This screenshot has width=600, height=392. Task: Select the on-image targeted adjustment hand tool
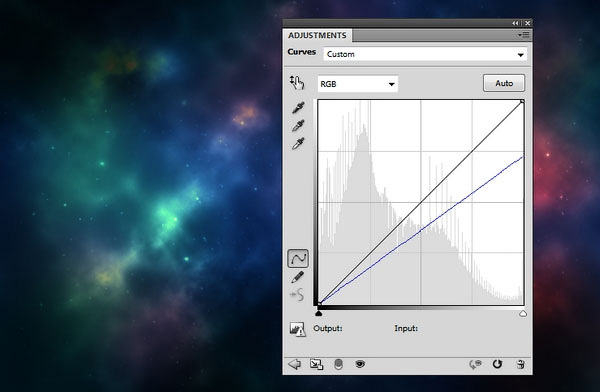pos(297,83)
